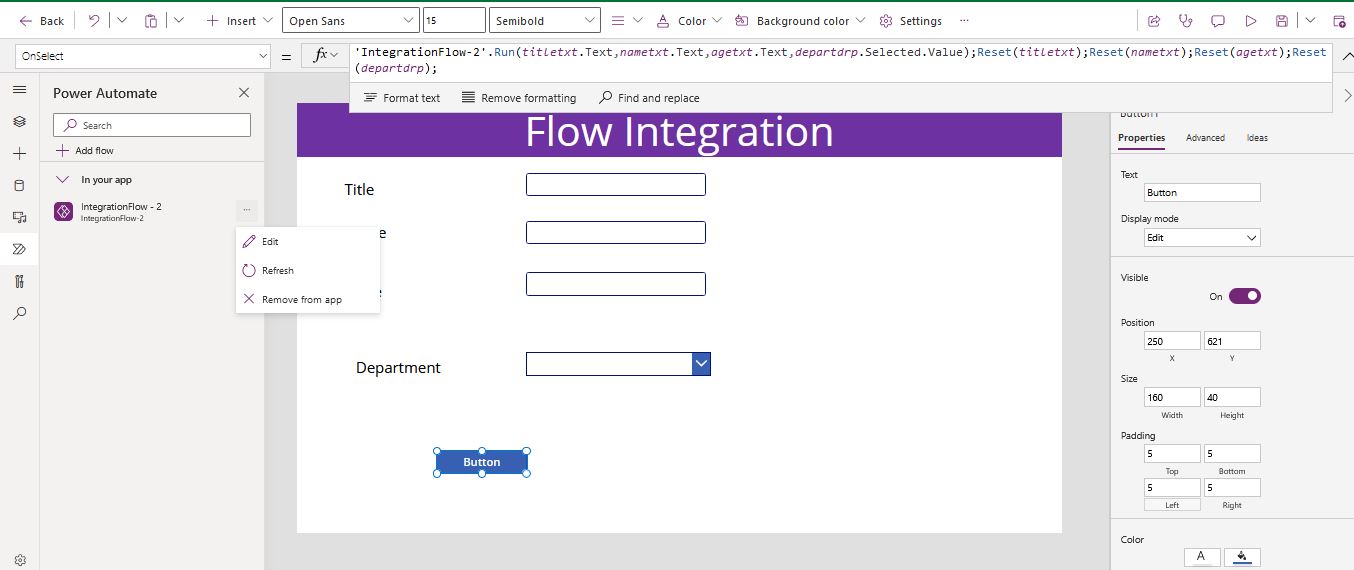Click the Data icon in left sidebar
The width and height of the screenshot is (1354, 570).
click(19, 185)
